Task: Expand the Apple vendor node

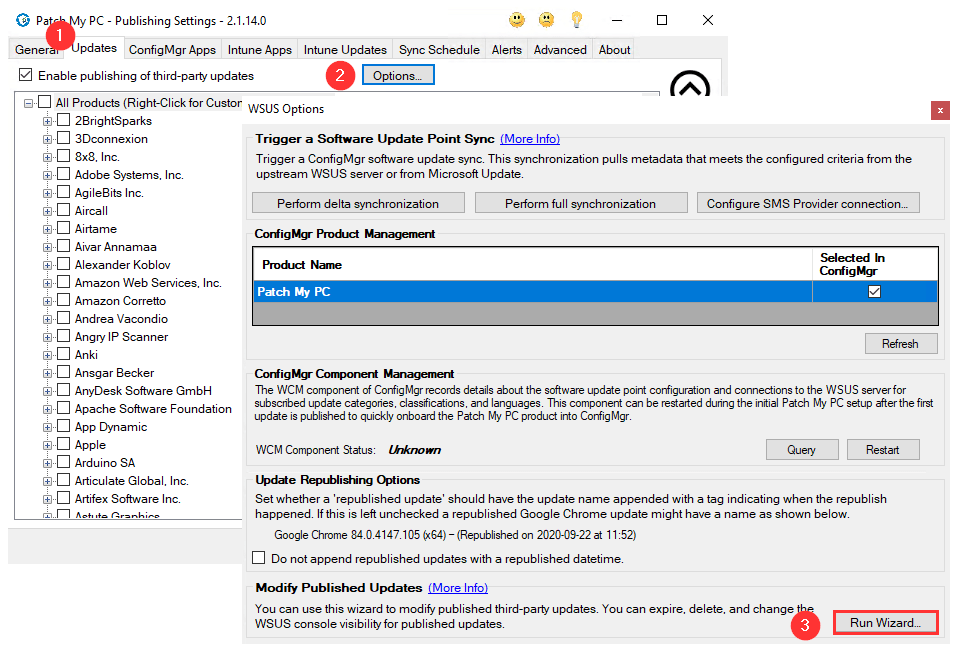Action: tap(47, 445)
